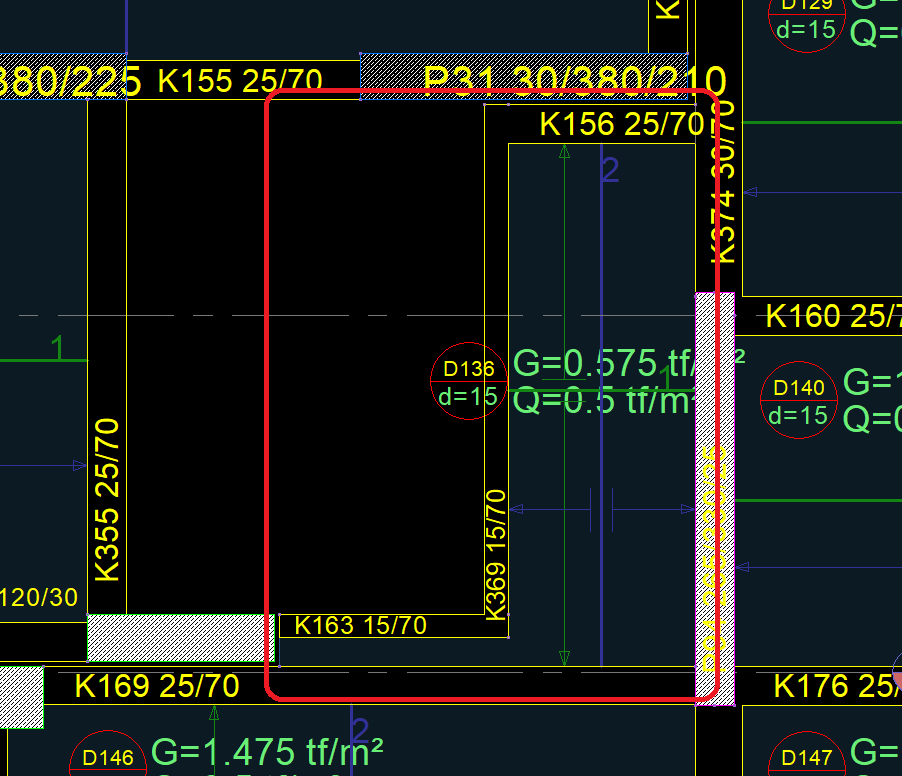Select the D146 slab tag text
This screenshot has width=902, height=776.
(x=108, y=758)
